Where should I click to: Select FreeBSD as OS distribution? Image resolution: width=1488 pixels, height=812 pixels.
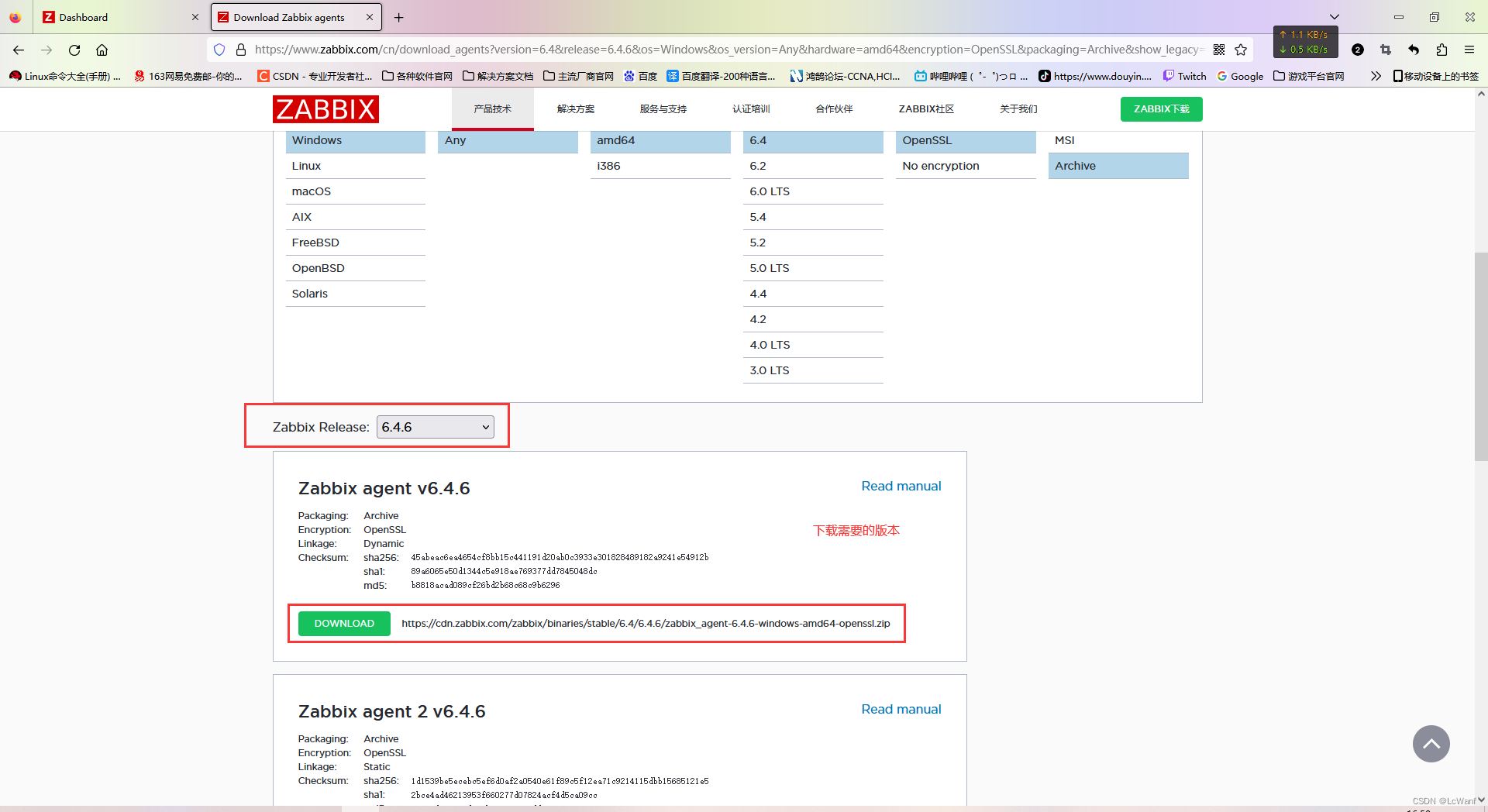[355, 243]
